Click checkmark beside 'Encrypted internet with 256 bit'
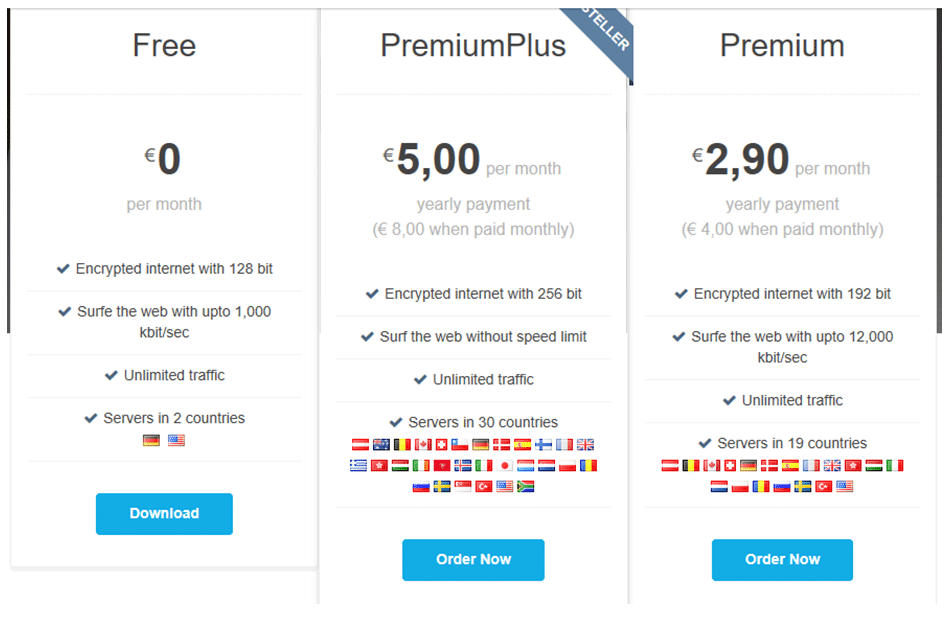The width and height of the screenshot is (950, 617). [x=372, y=294]
